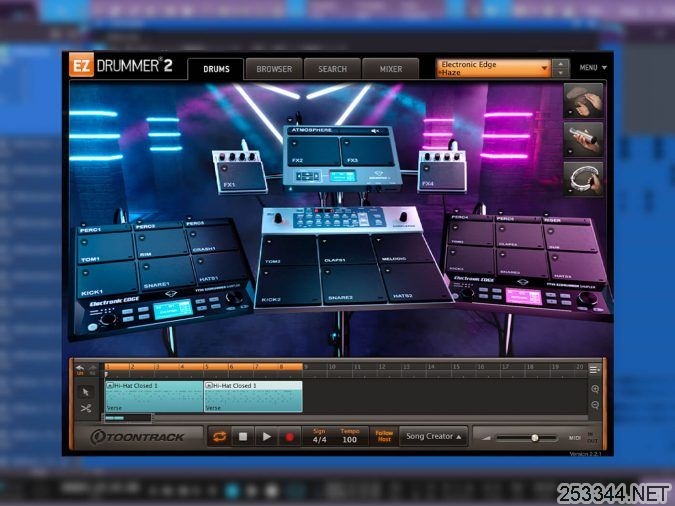Trigger the FX4 pedal pad
This screenshot has height=506, width=675.
click(443, 176)
